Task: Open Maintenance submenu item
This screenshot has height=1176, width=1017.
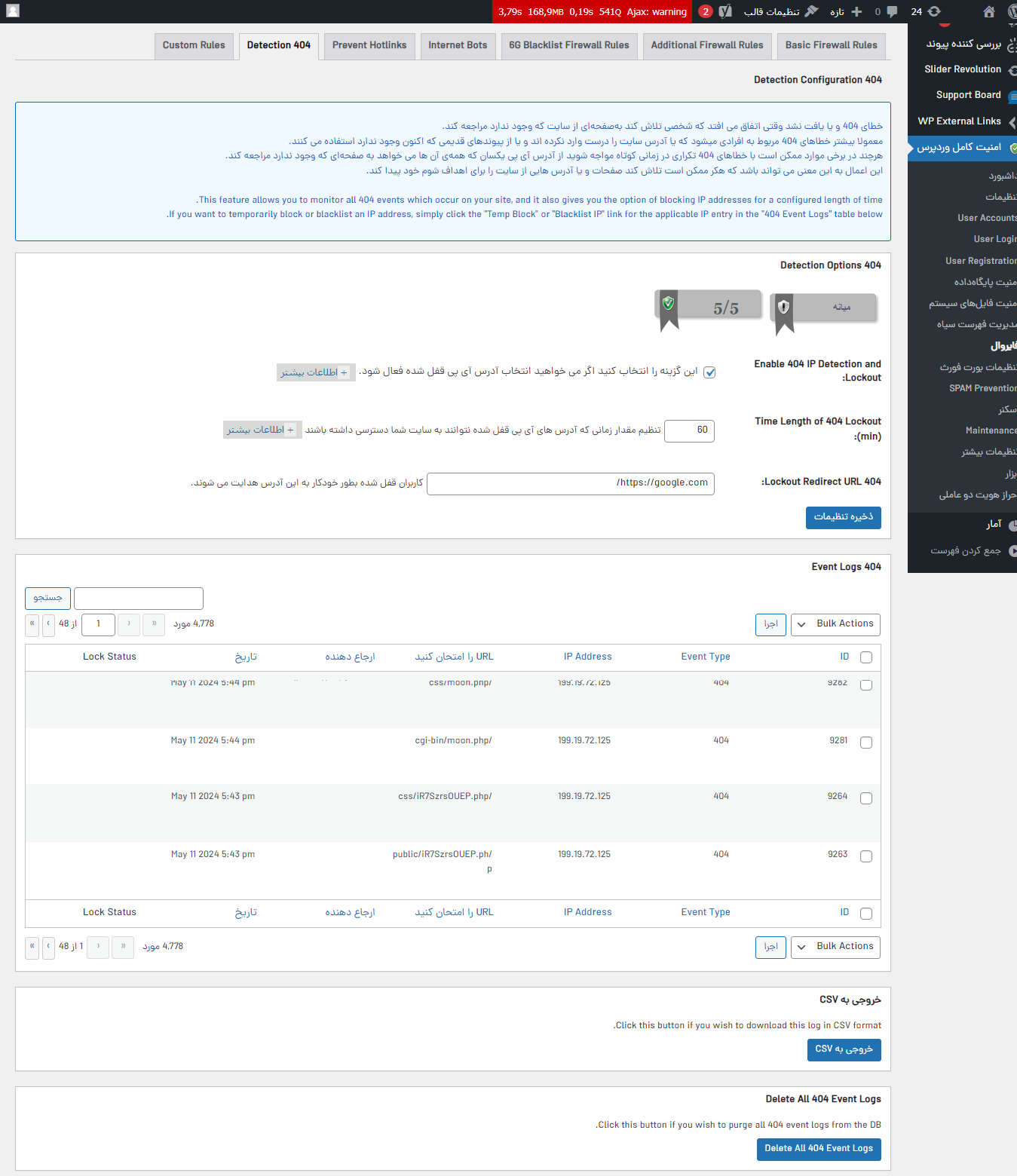Action: click(x=991, y=430)
